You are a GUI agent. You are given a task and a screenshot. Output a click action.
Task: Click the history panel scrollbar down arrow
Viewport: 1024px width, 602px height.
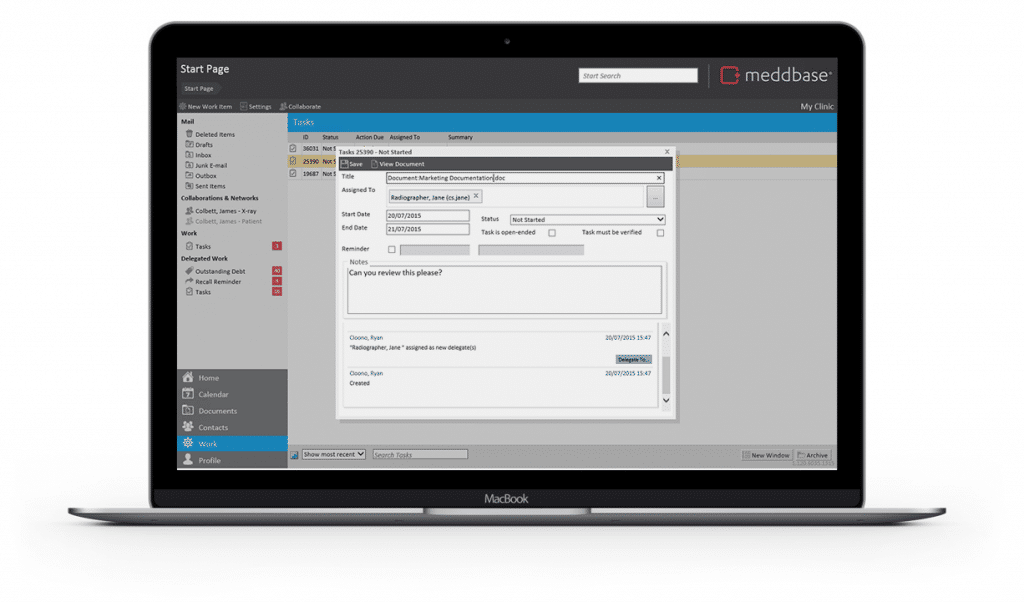666,400
